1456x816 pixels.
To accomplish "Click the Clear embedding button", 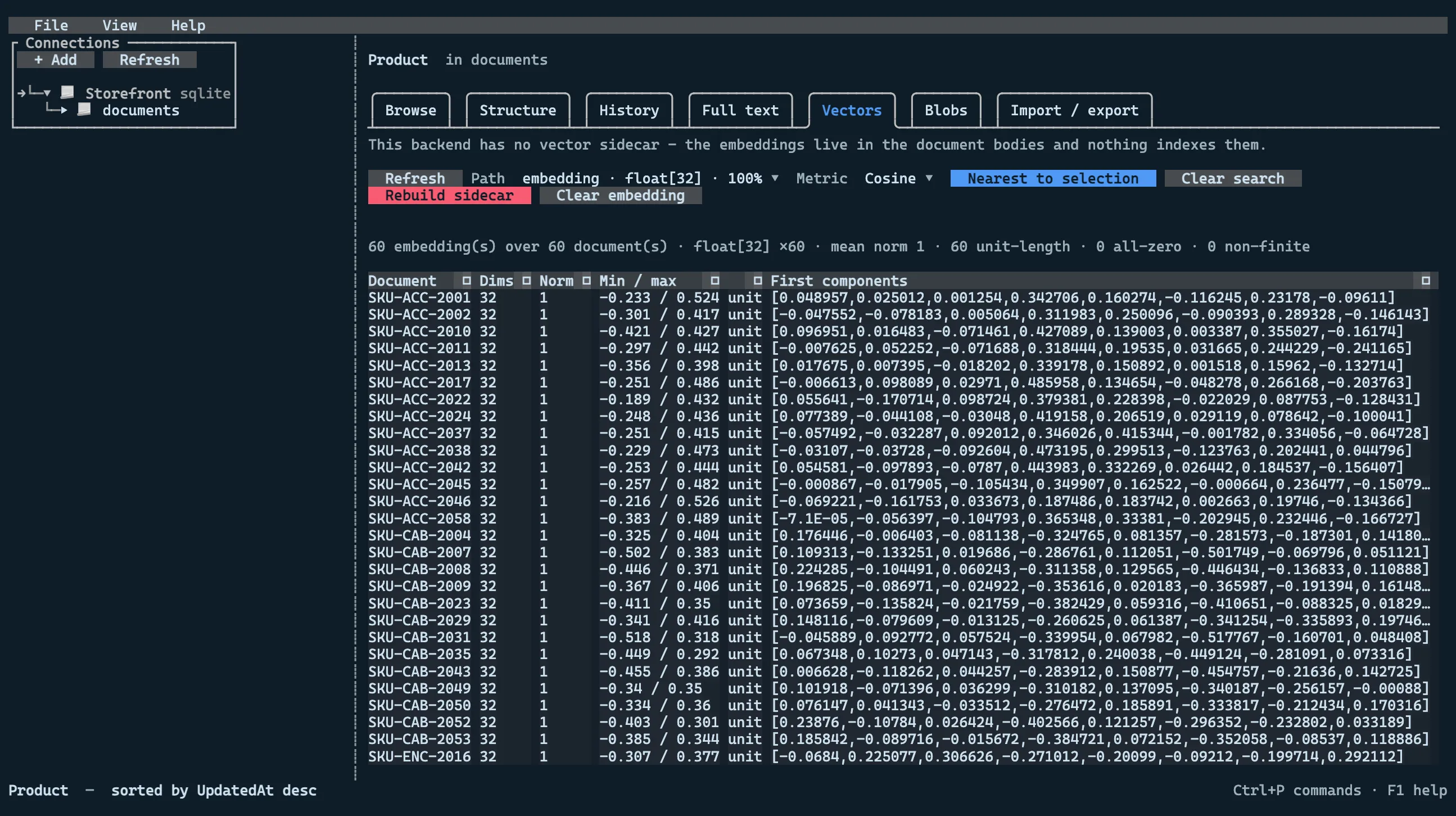I will (621, 196).
